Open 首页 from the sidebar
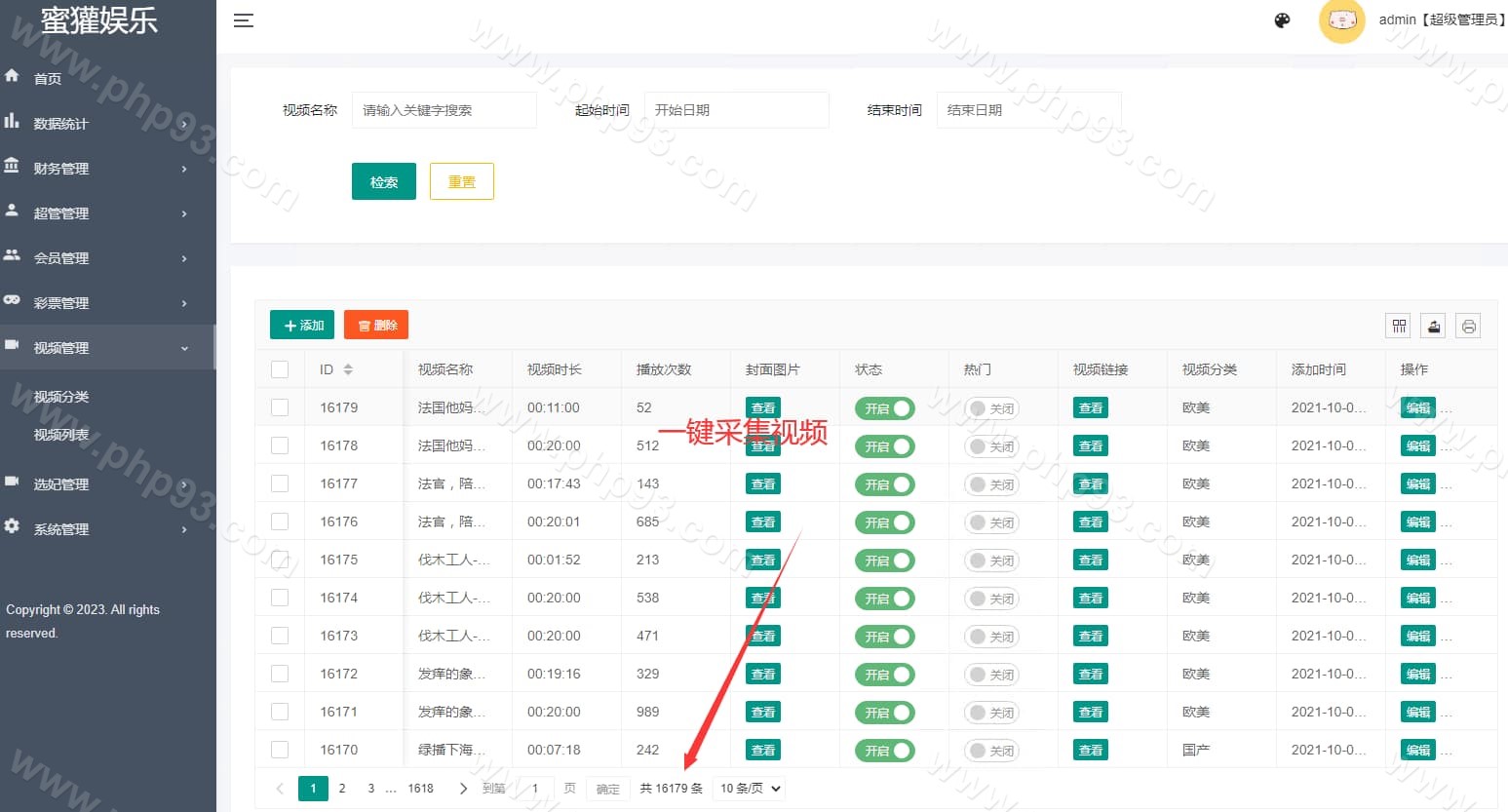 pos(47,79)
